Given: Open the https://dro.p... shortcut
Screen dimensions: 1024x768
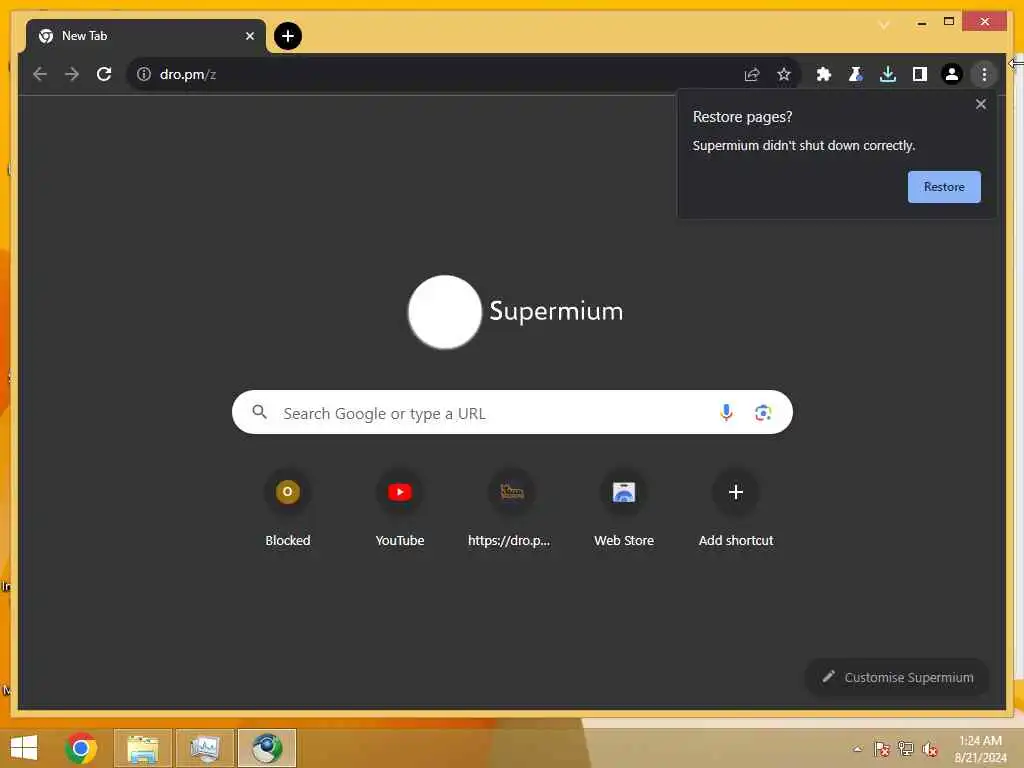Looking at the screenshot, I should pos(511,509).
